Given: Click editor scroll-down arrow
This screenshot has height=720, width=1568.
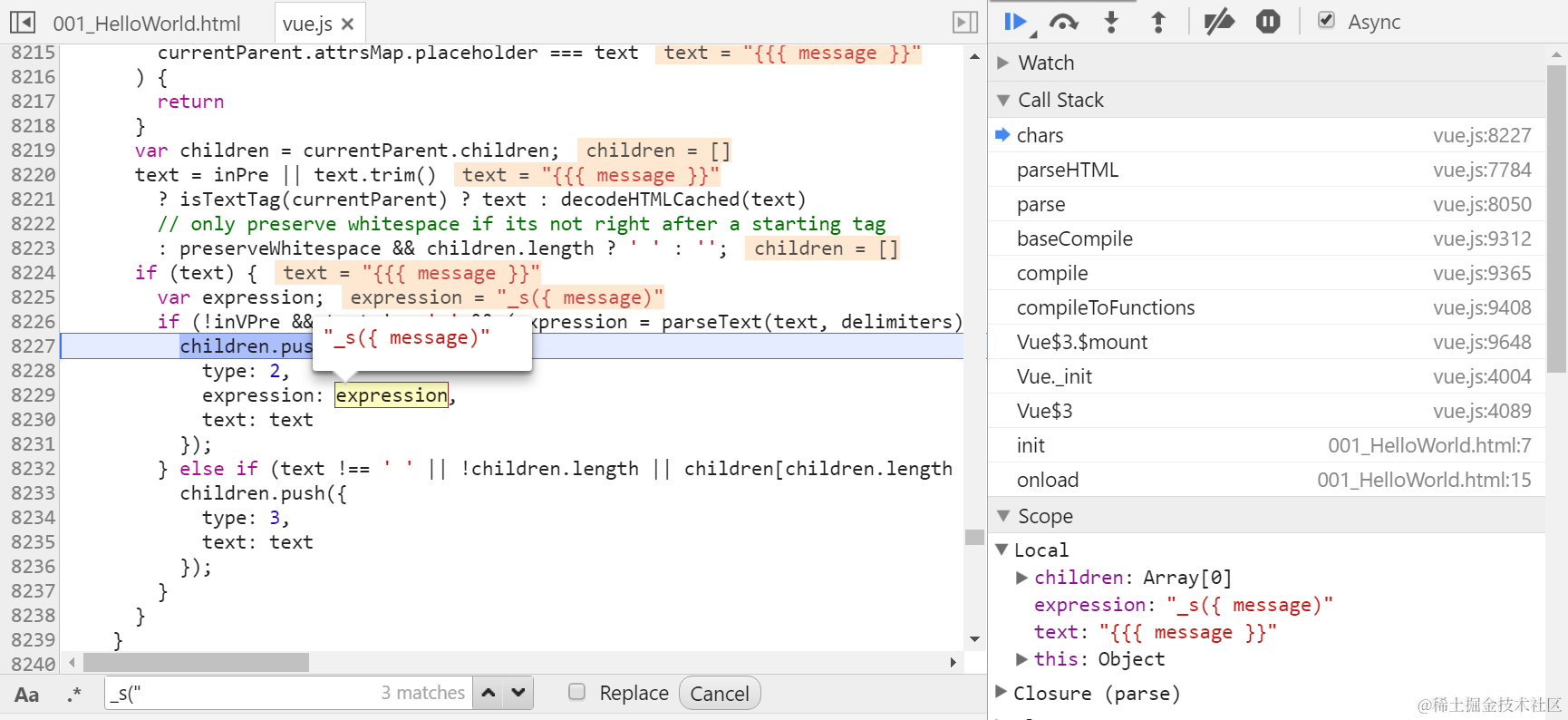Looking at the screenshot, I should pyautogui.click(x=974, y=639).
